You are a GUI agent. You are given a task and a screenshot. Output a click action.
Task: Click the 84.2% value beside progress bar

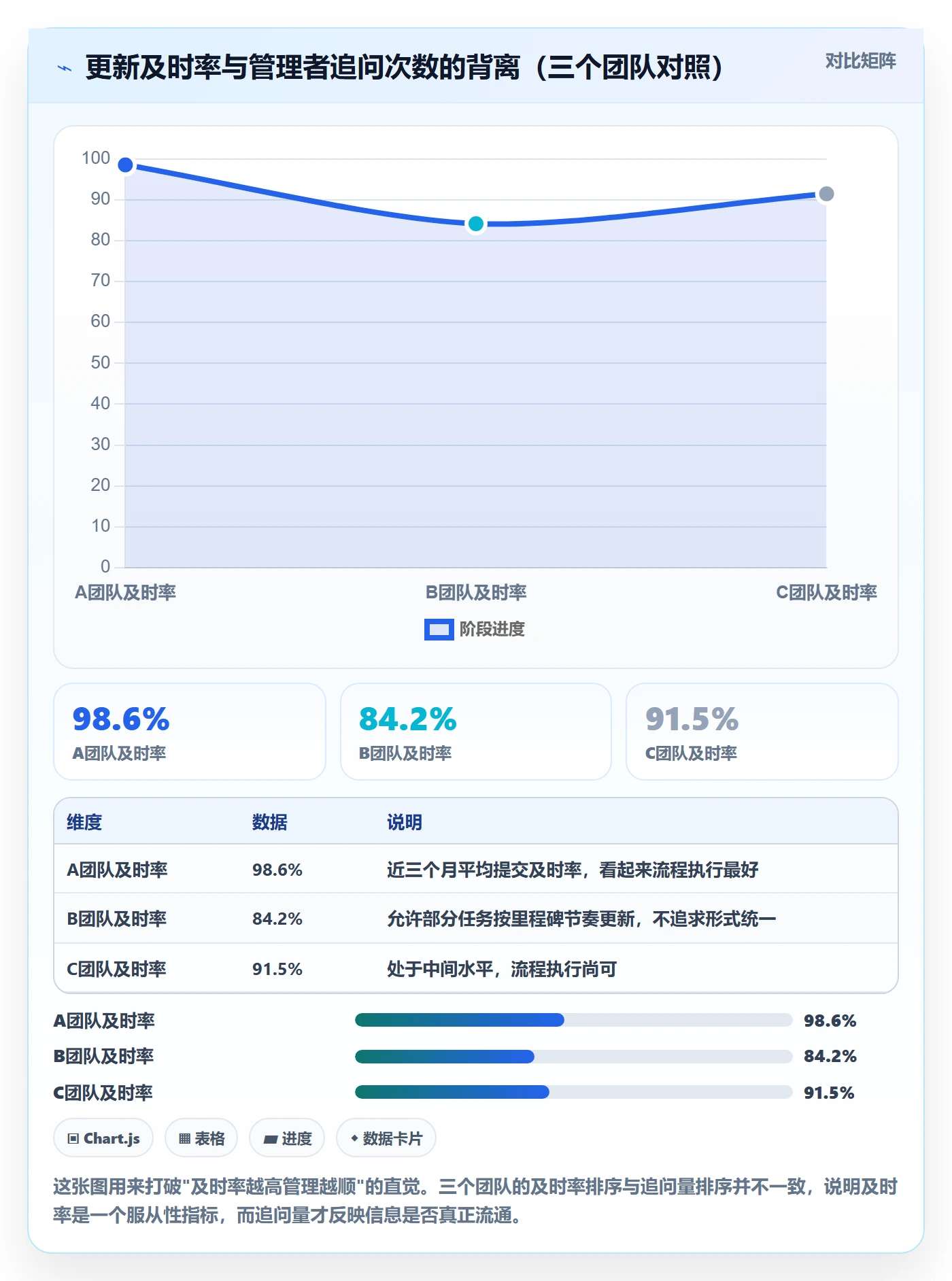(x=830, y=1056)
